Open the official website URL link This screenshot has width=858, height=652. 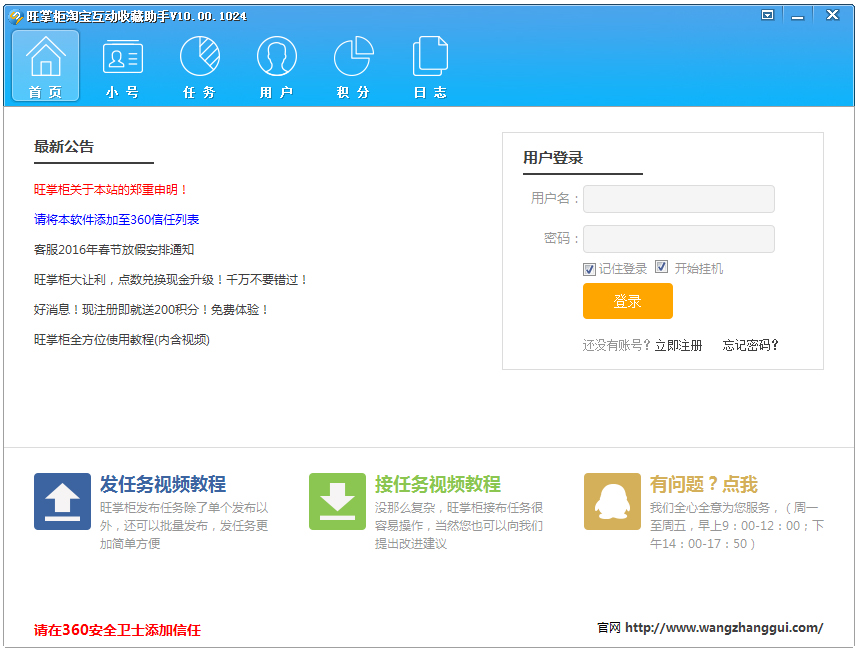(x=723, y=628)
